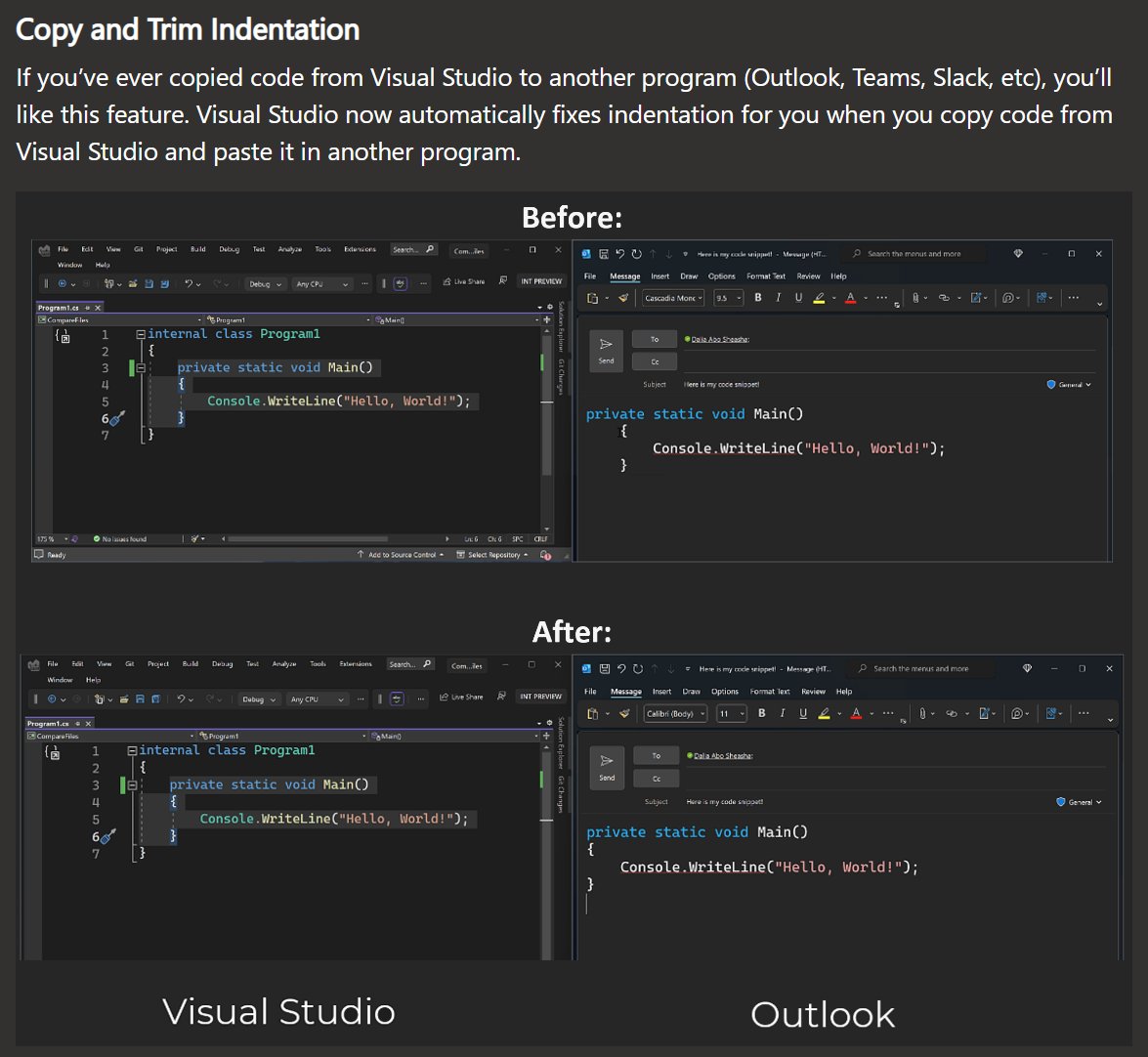
Task: Click Paste clipboard icon in Before Outlook ribbon
Action: coord(593,298)
